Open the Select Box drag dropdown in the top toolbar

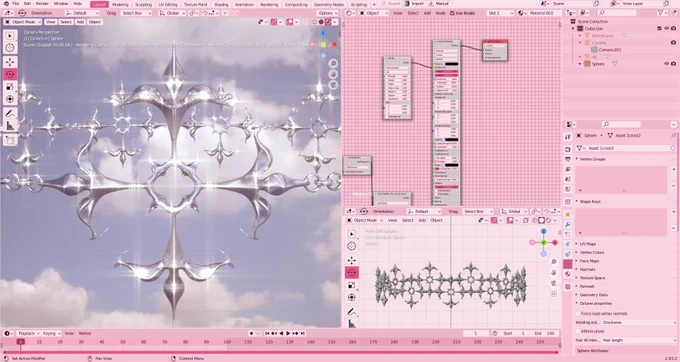pyautogui.click(x=136, y=13)
